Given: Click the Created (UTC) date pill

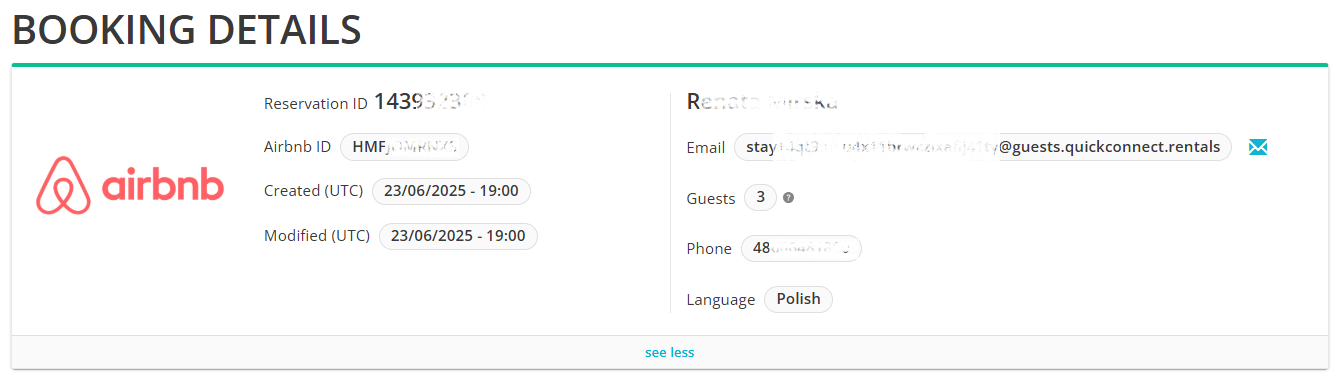Looking at the screenshot, I should 451,190.
